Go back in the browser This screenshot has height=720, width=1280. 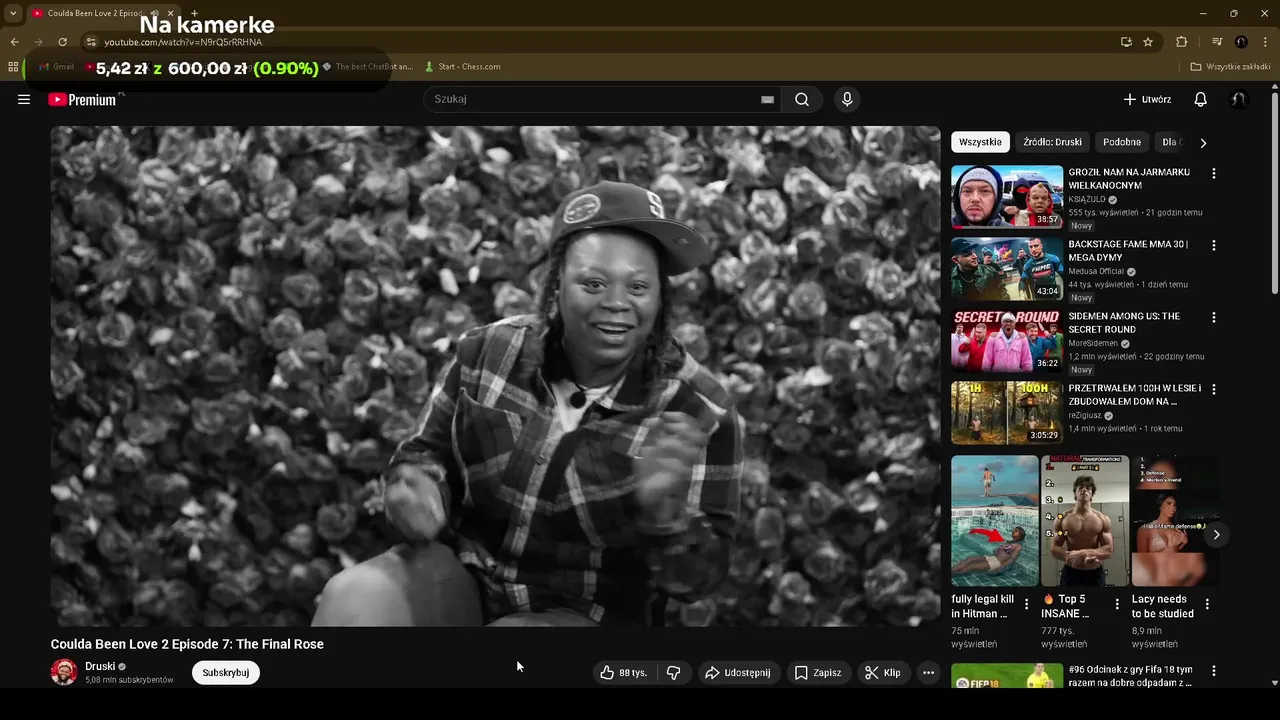click(14, 42)
